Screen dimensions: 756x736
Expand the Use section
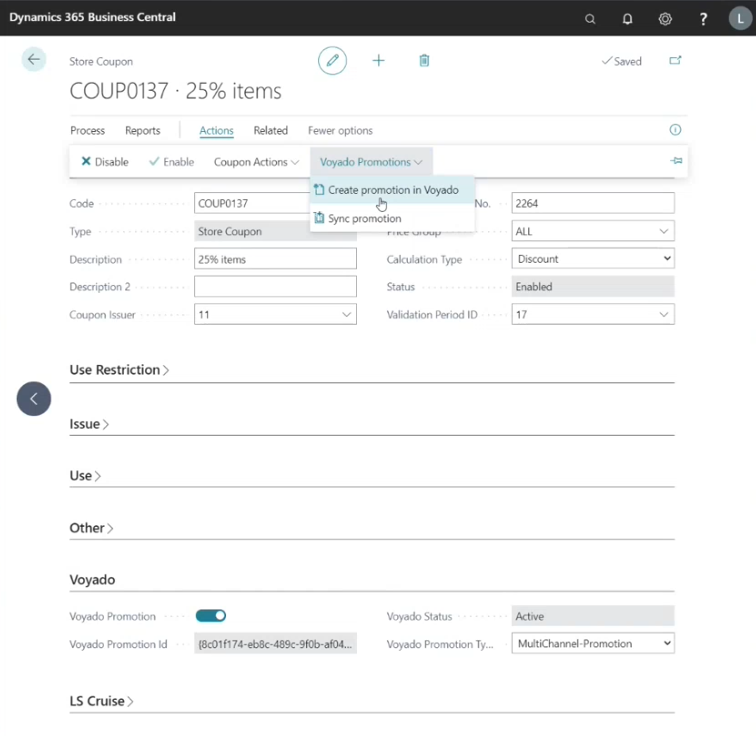click(85, 476)
